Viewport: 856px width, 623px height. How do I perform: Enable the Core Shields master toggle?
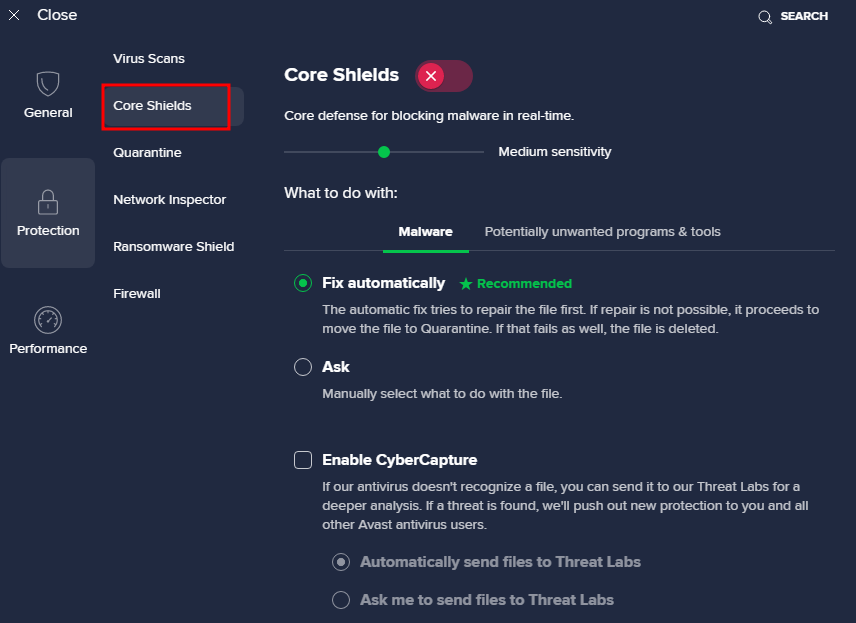coord(443,75)
